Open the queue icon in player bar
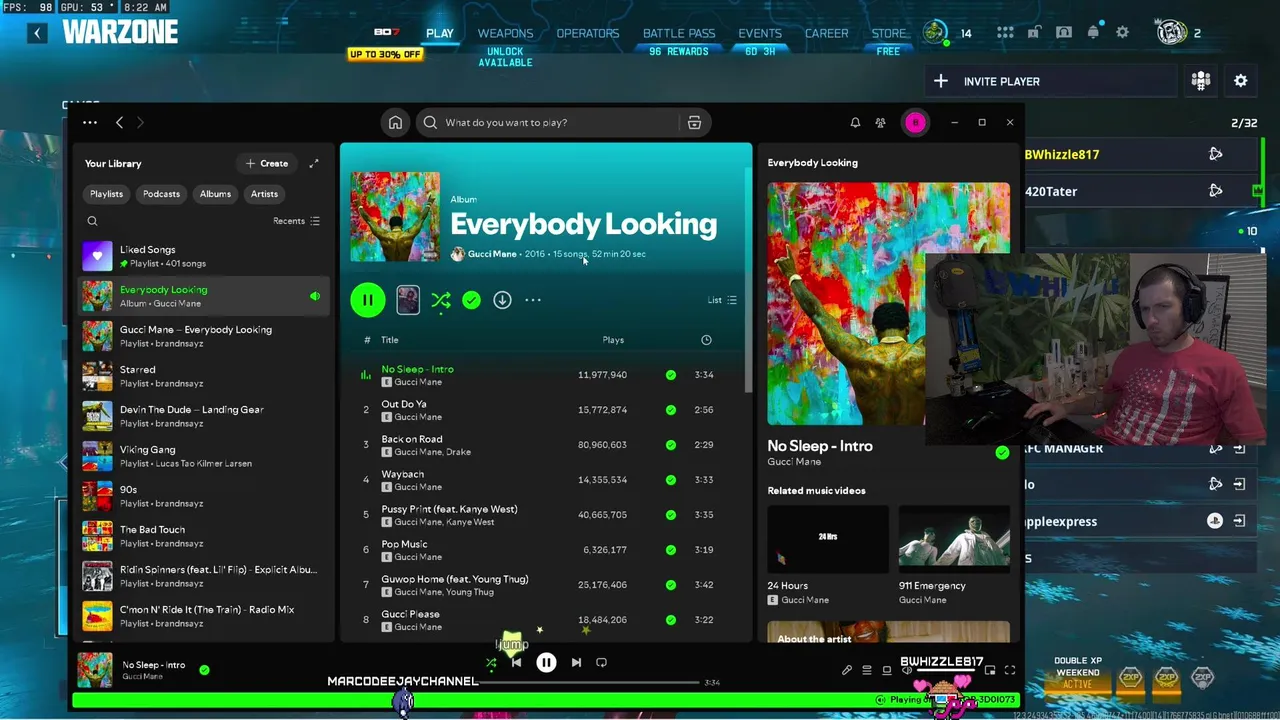 [867, 671]
